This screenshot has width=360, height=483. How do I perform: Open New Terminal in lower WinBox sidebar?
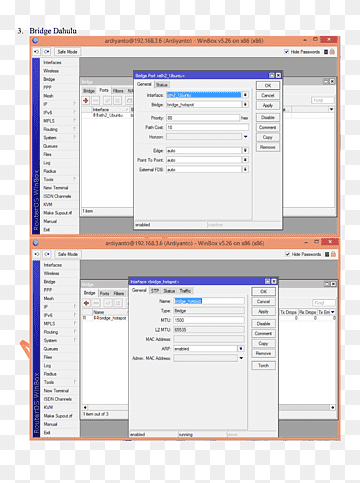[56, 391]
